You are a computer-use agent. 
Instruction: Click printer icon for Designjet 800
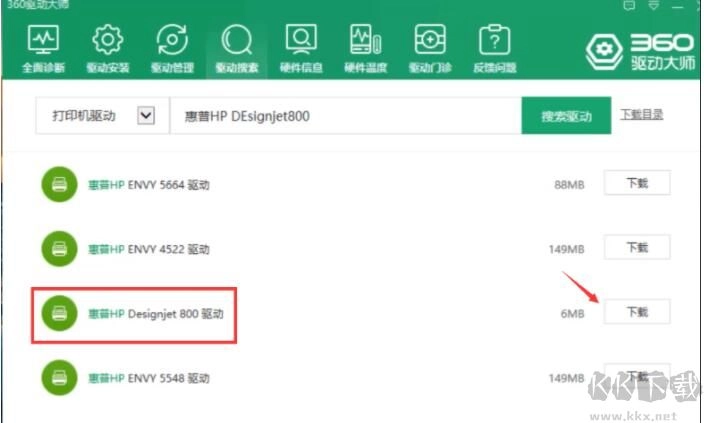tap(59, 313)
